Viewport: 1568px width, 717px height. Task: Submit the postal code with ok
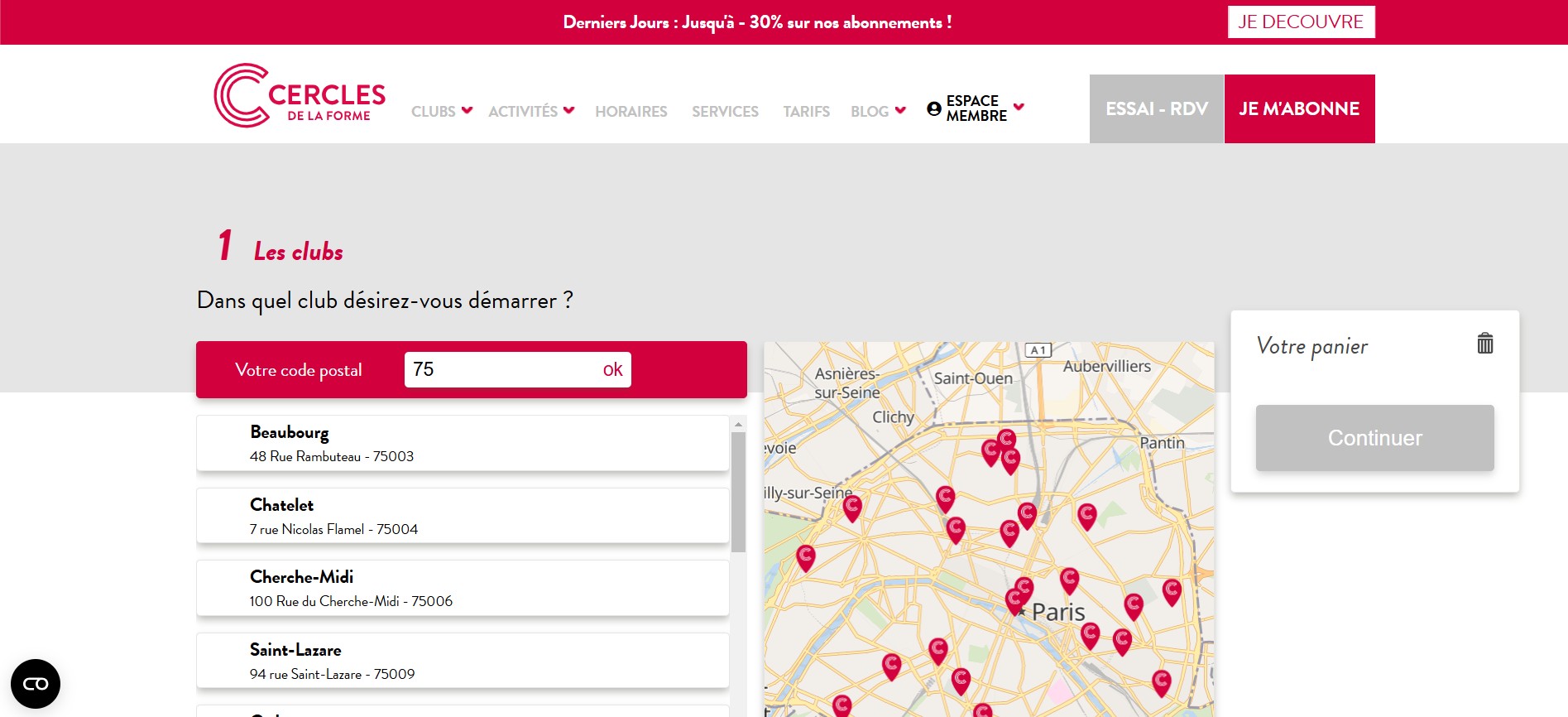[x=612, y=369]
